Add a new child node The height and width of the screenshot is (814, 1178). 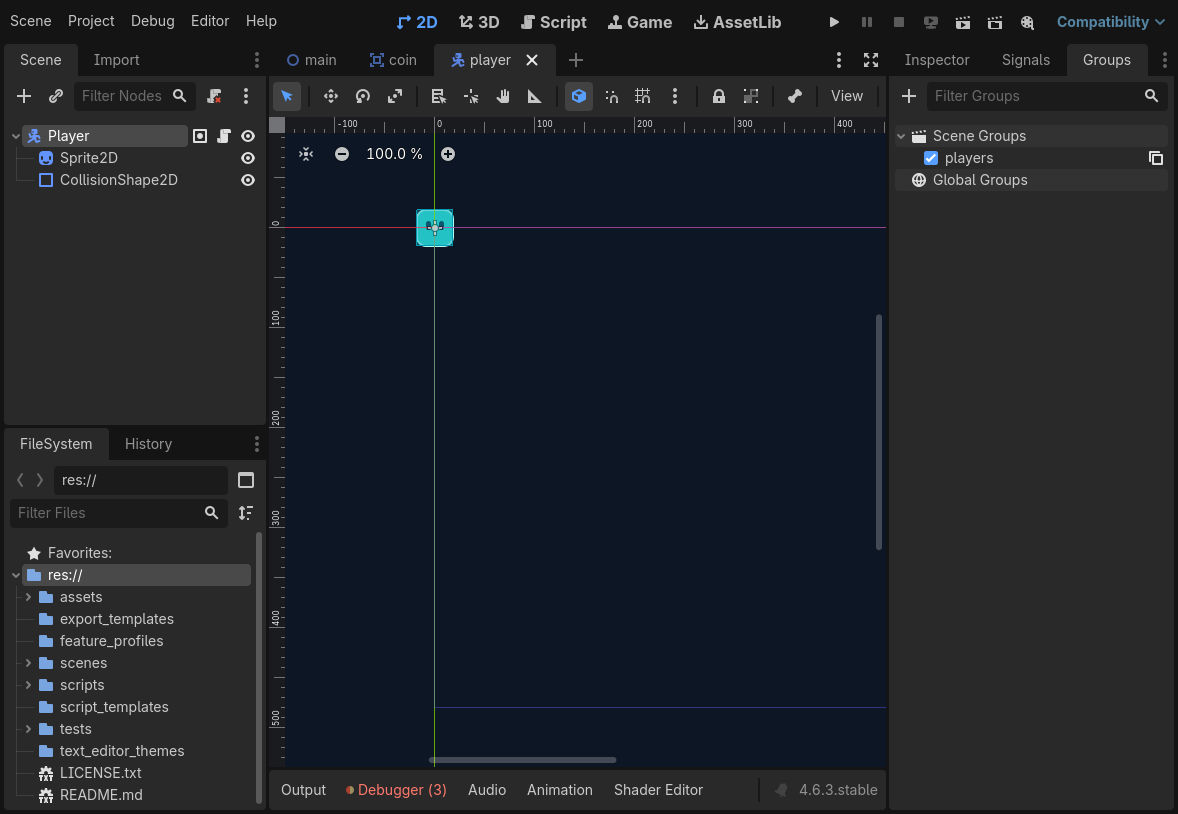(x=24, y=96)
